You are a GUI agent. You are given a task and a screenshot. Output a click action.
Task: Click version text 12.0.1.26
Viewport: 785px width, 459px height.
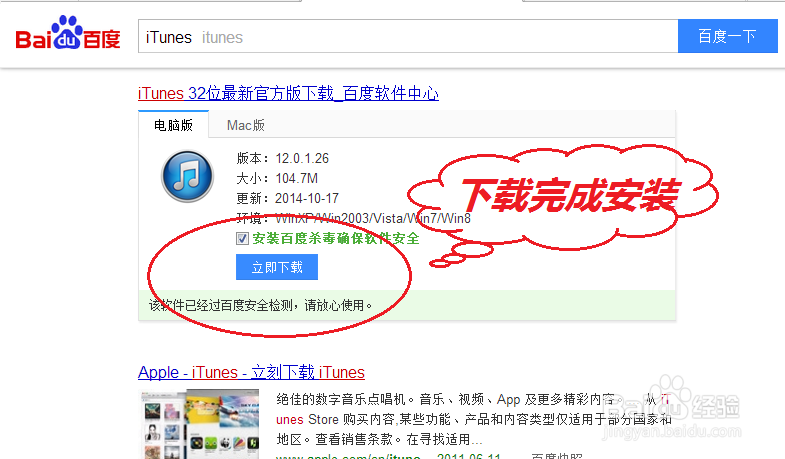tap(302, 159)
